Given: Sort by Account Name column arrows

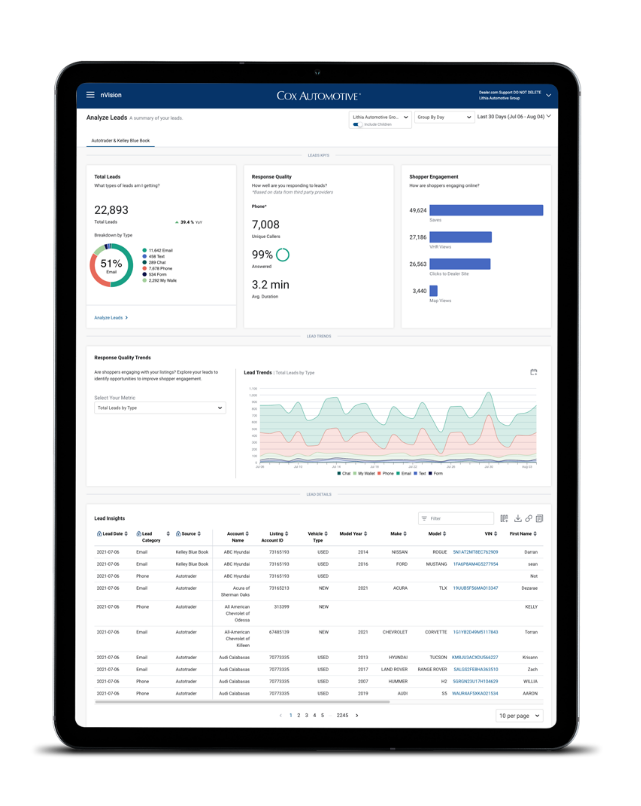Looking at the screenshot, I should point(247,534).
